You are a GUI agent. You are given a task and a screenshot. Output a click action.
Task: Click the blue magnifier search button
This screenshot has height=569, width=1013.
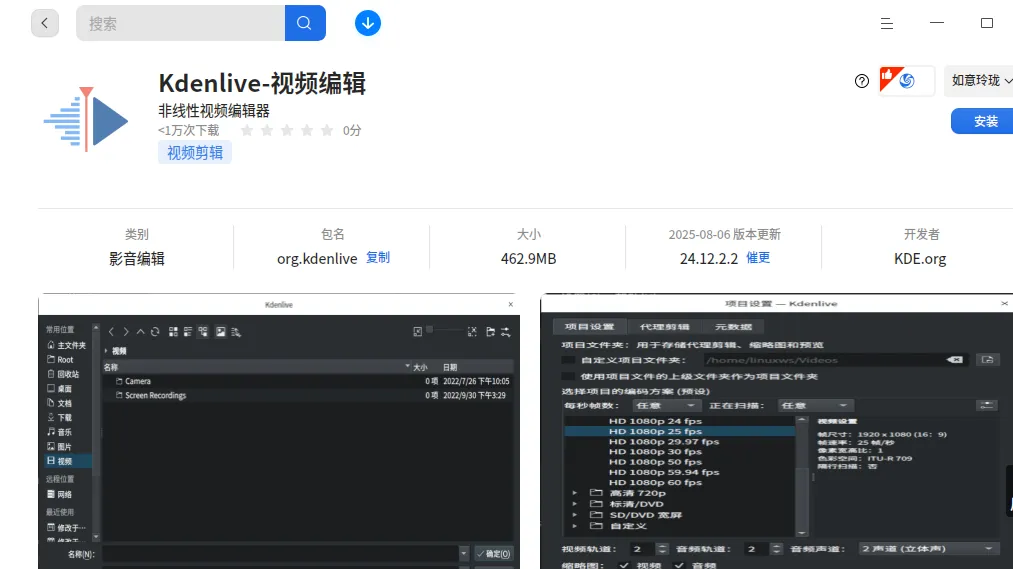tap(304, 23)
